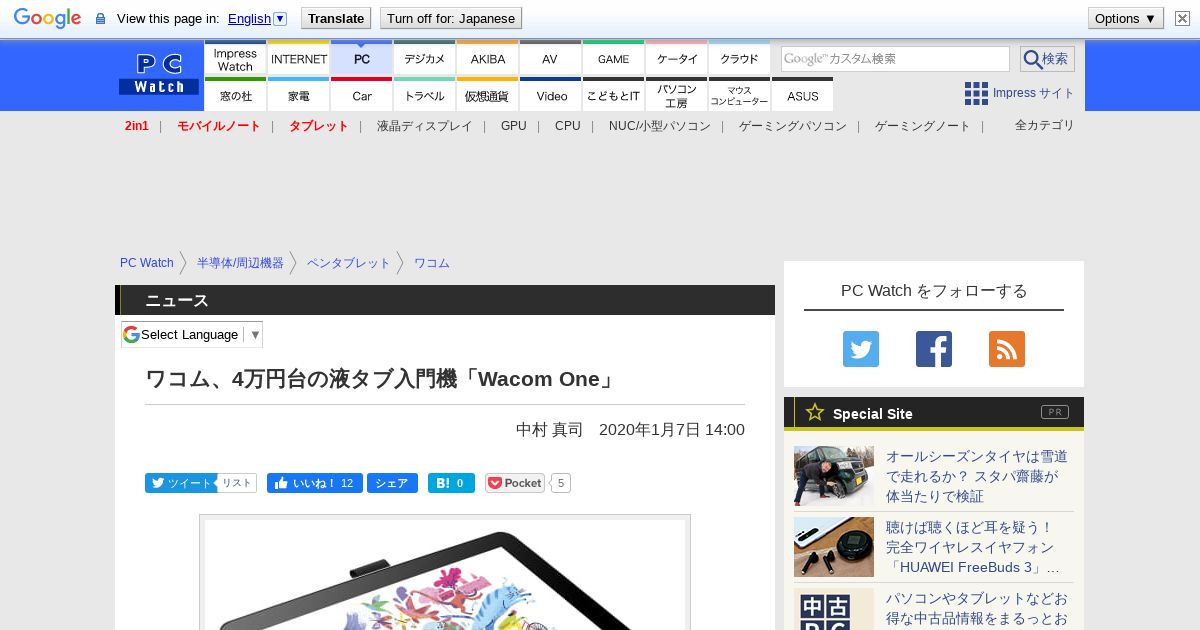Open the こどもとIT tab
Image resolution: width=1200 pixels, height=630 pixels.
pyautogui.click(x=614, y=95)
